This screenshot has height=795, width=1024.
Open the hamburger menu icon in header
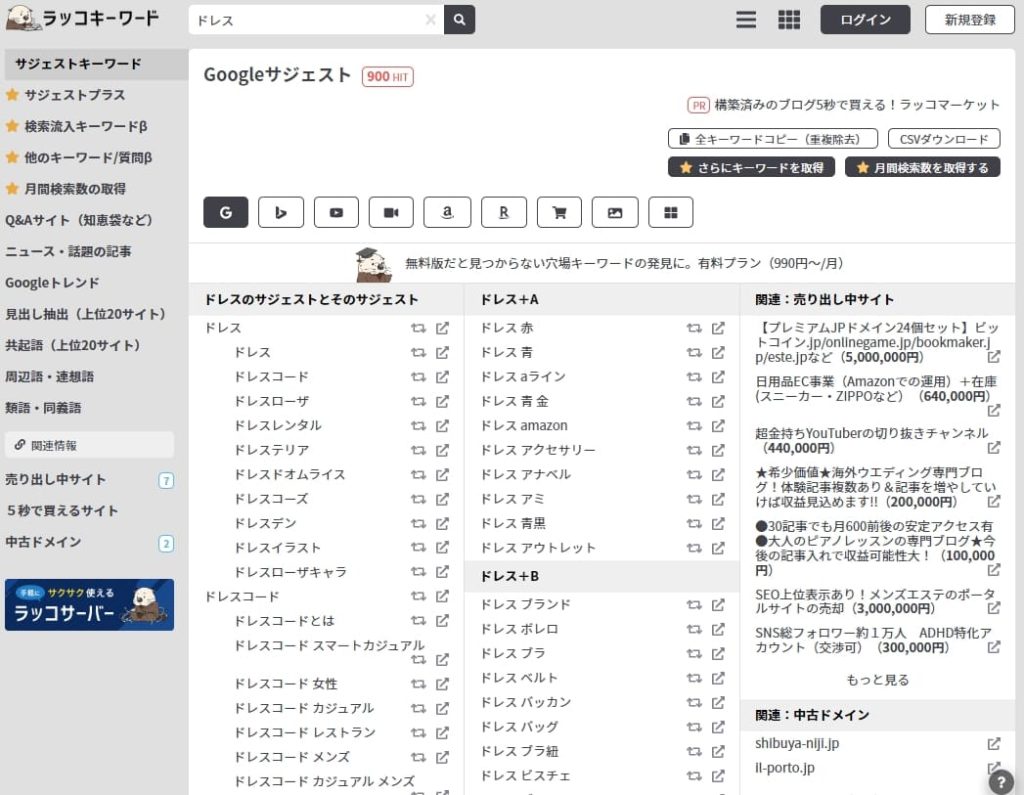pyautogui.click(x=746, y=20)
